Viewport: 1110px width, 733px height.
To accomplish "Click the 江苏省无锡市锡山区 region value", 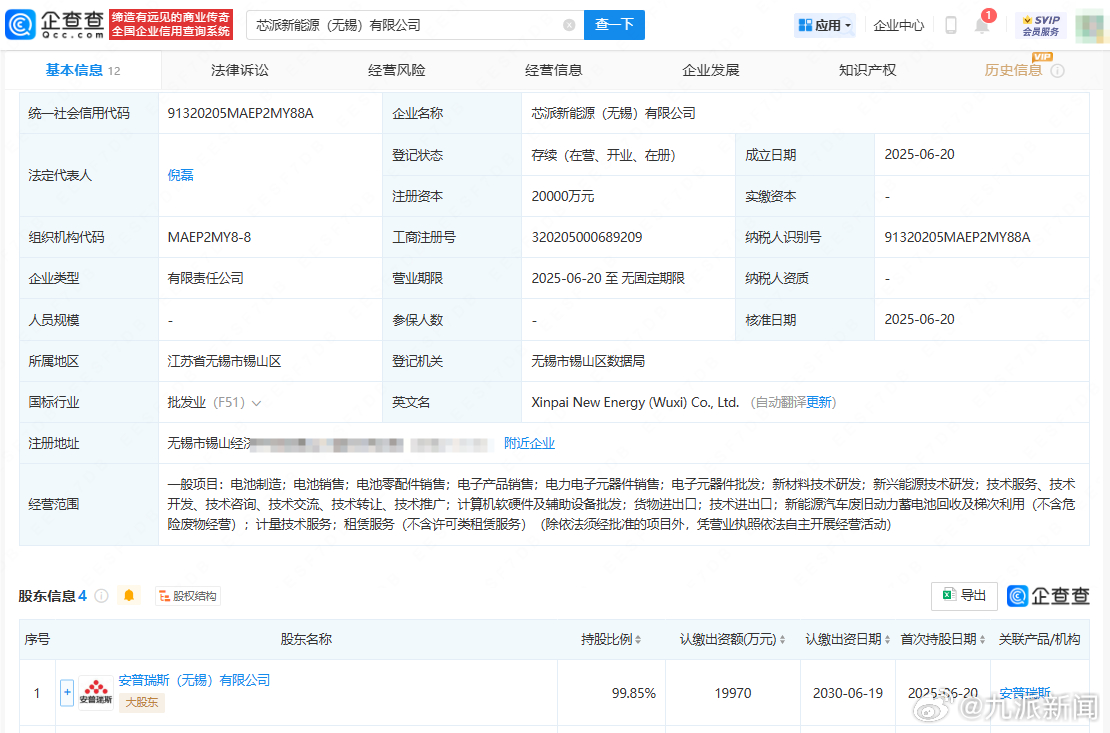I will click(x=224, y=361).
